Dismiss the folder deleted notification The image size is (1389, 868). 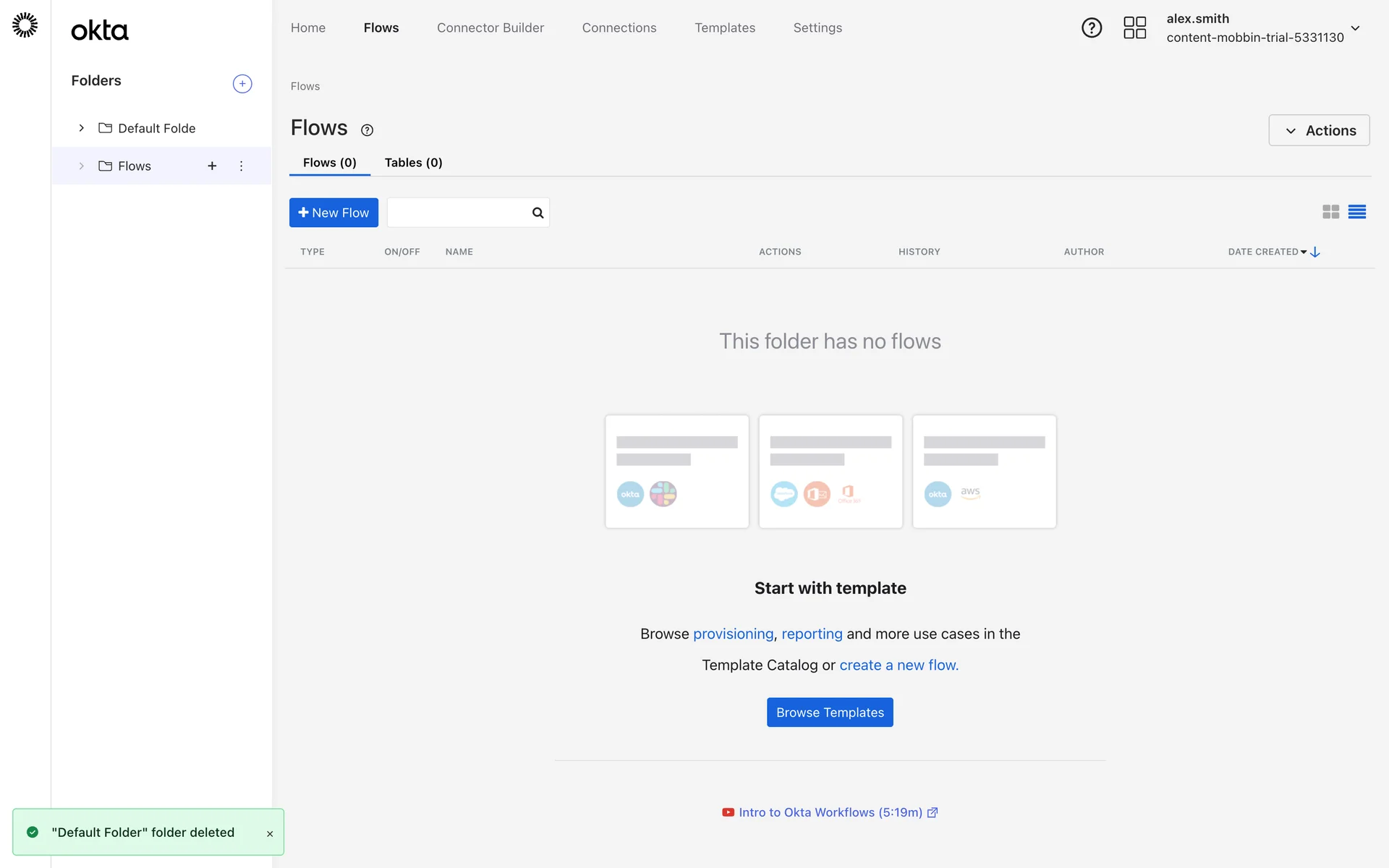pyautogui.click(x=270, y=834)
